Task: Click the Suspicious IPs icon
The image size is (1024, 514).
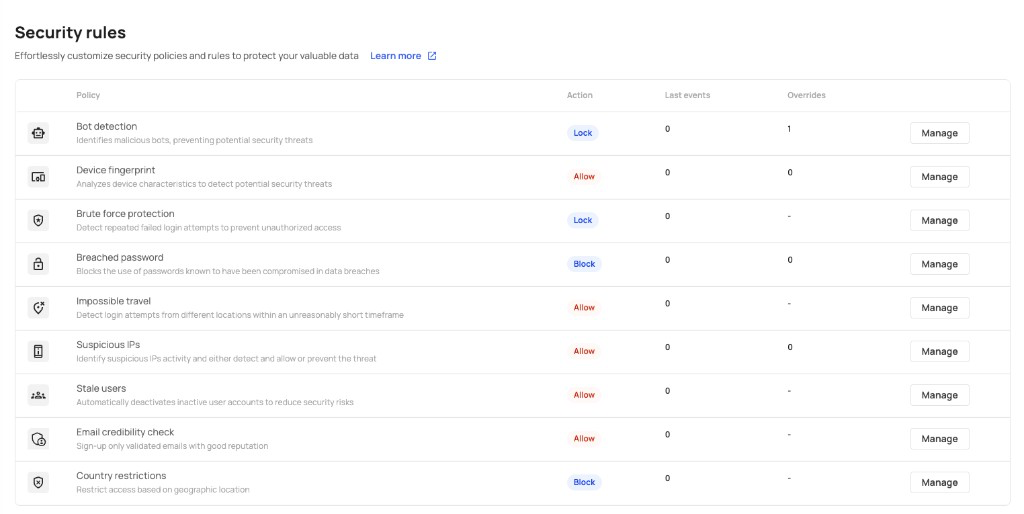Action: point(39,351)
